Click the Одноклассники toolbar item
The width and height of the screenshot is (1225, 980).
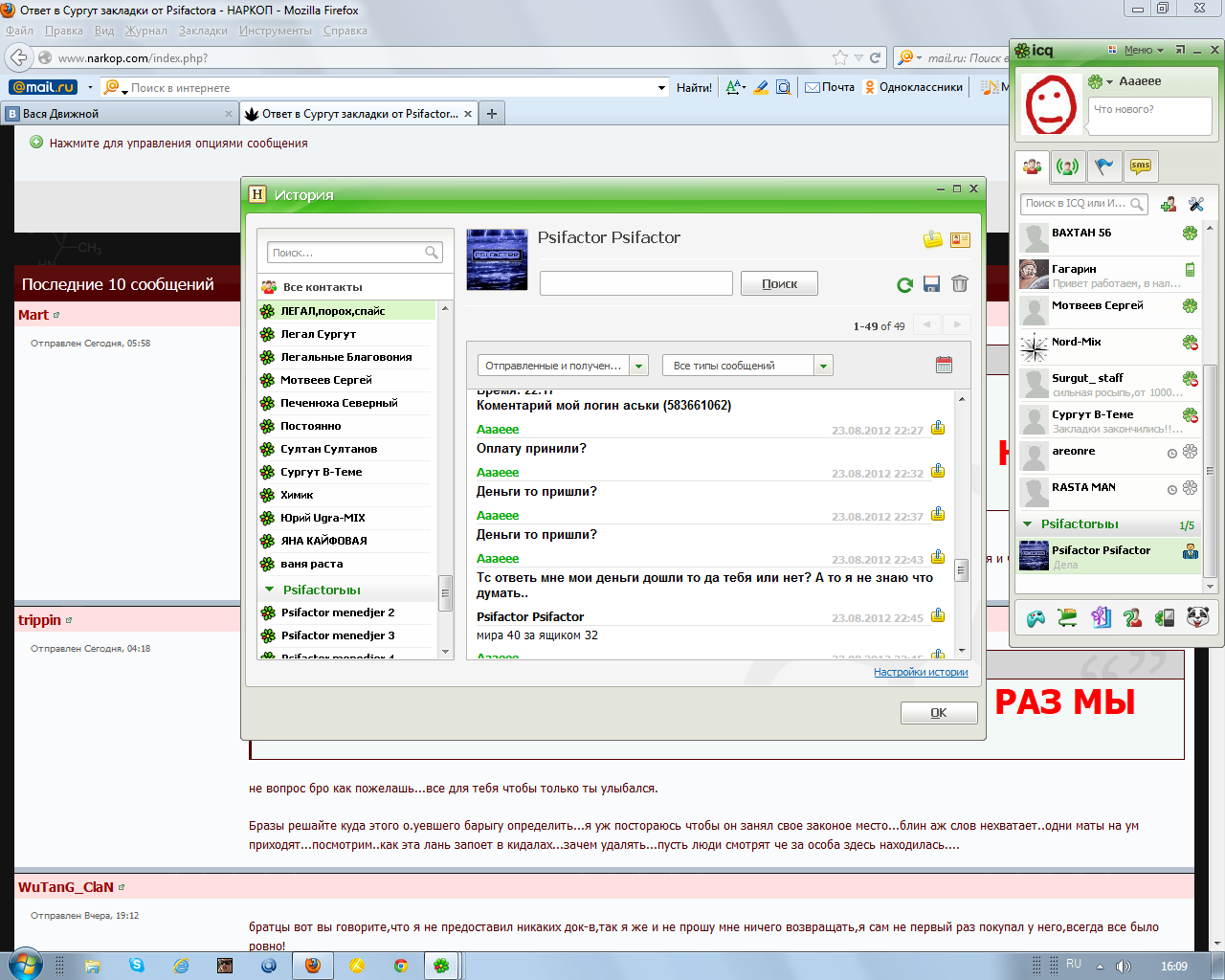[x=913, y=87]
